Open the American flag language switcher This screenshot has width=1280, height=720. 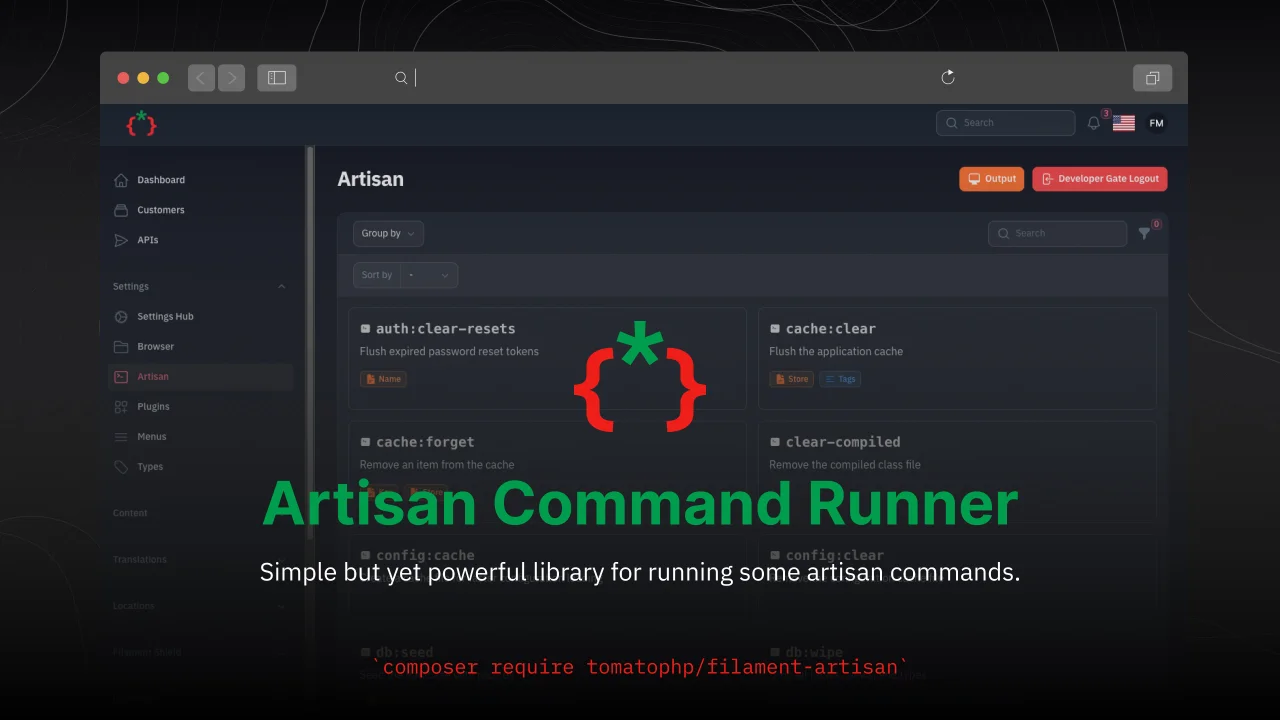(1123, 122)
